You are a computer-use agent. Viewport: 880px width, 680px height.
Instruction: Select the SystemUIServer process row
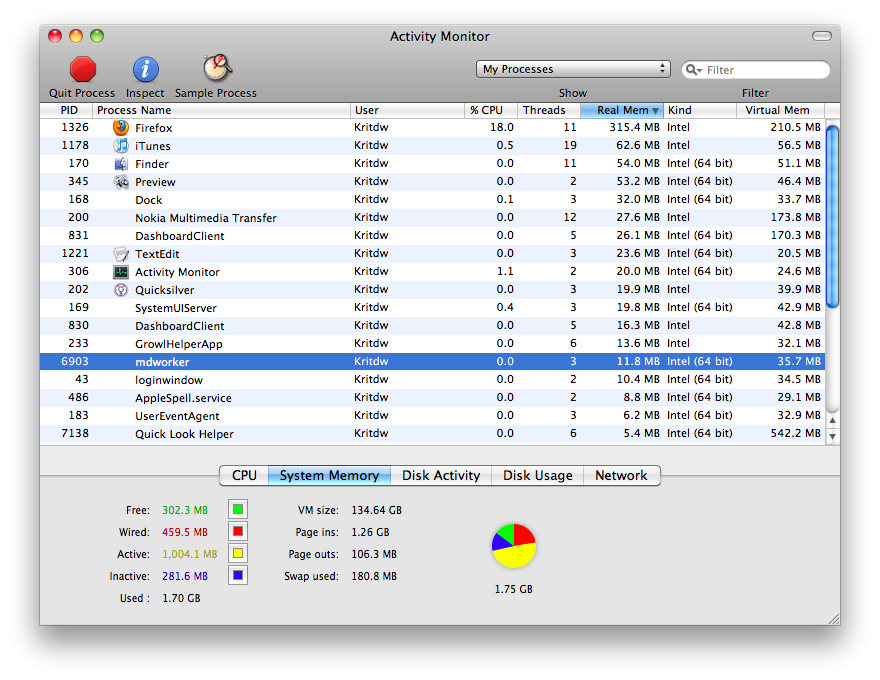point(432,307)
